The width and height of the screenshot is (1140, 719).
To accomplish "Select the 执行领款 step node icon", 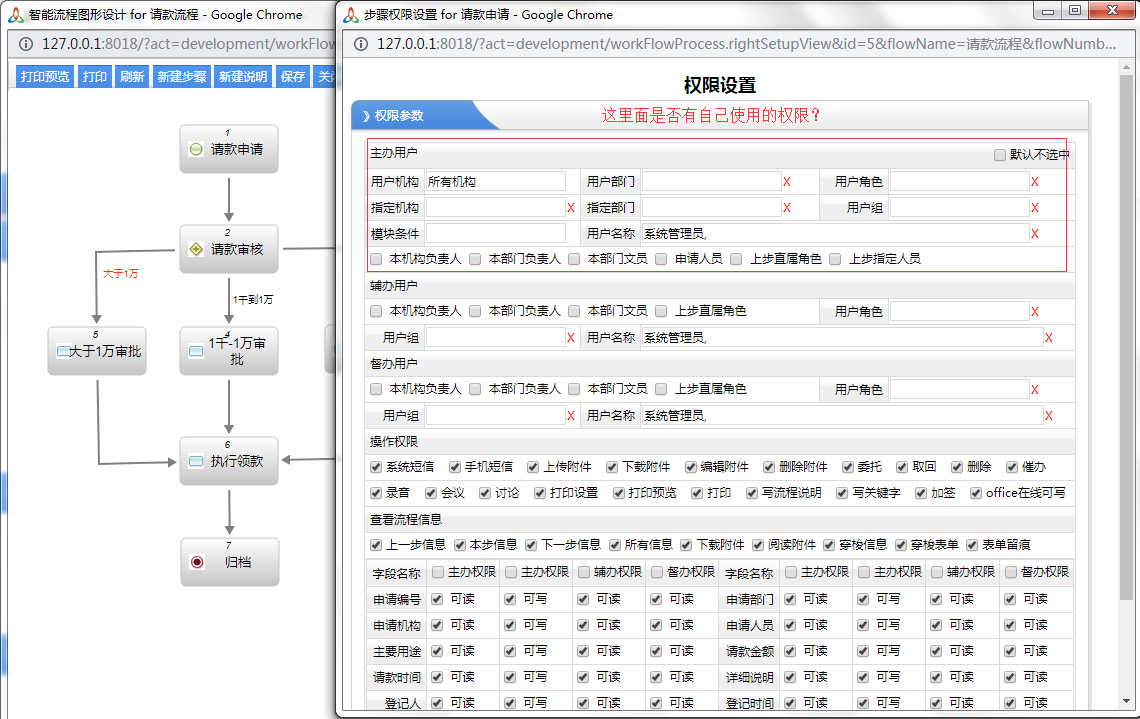I will coord(196,461).
